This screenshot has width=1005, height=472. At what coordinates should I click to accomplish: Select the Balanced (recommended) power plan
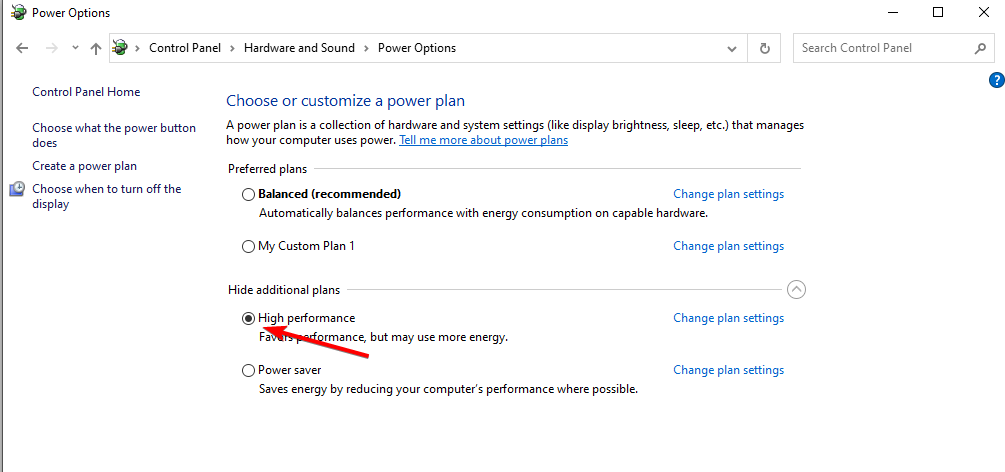point(249,194)
